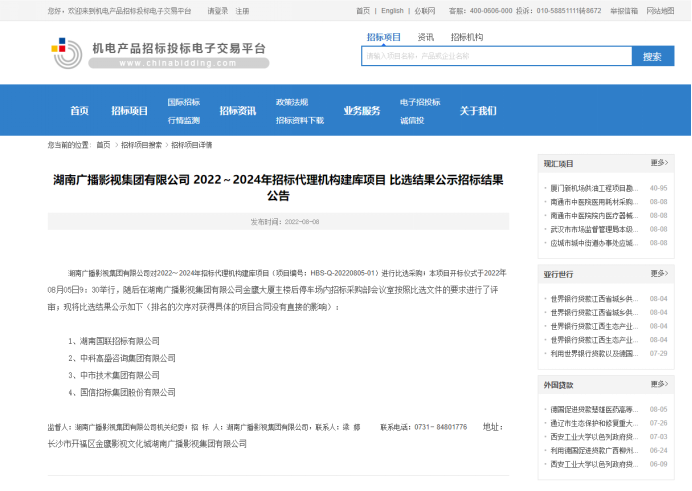Open 举报信箱 report mailbox link
Viewport: 692px width, 491px height.
coord(624,11)
